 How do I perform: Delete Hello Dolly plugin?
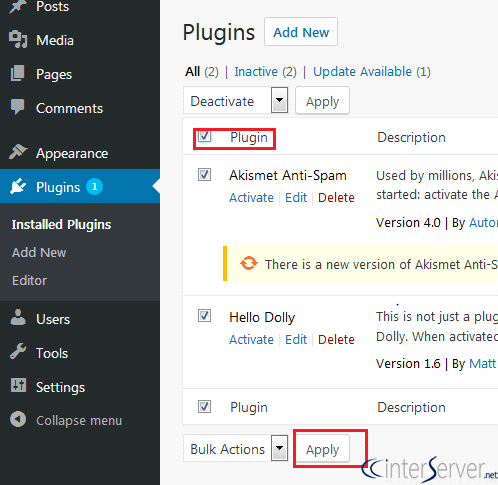(336, 340)
